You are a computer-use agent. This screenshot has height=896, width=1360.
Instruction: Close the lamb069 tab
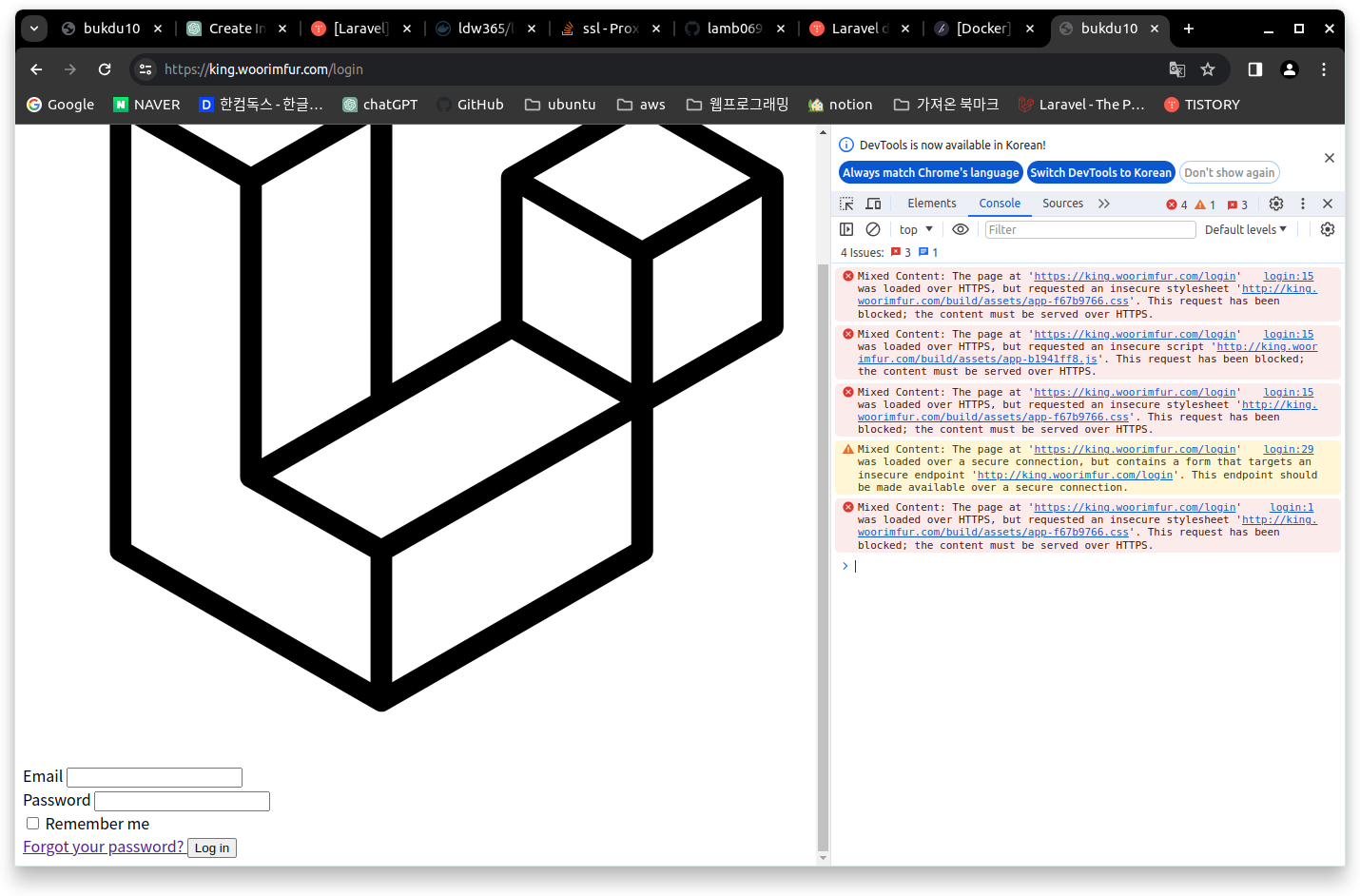[x=781, y=29]
